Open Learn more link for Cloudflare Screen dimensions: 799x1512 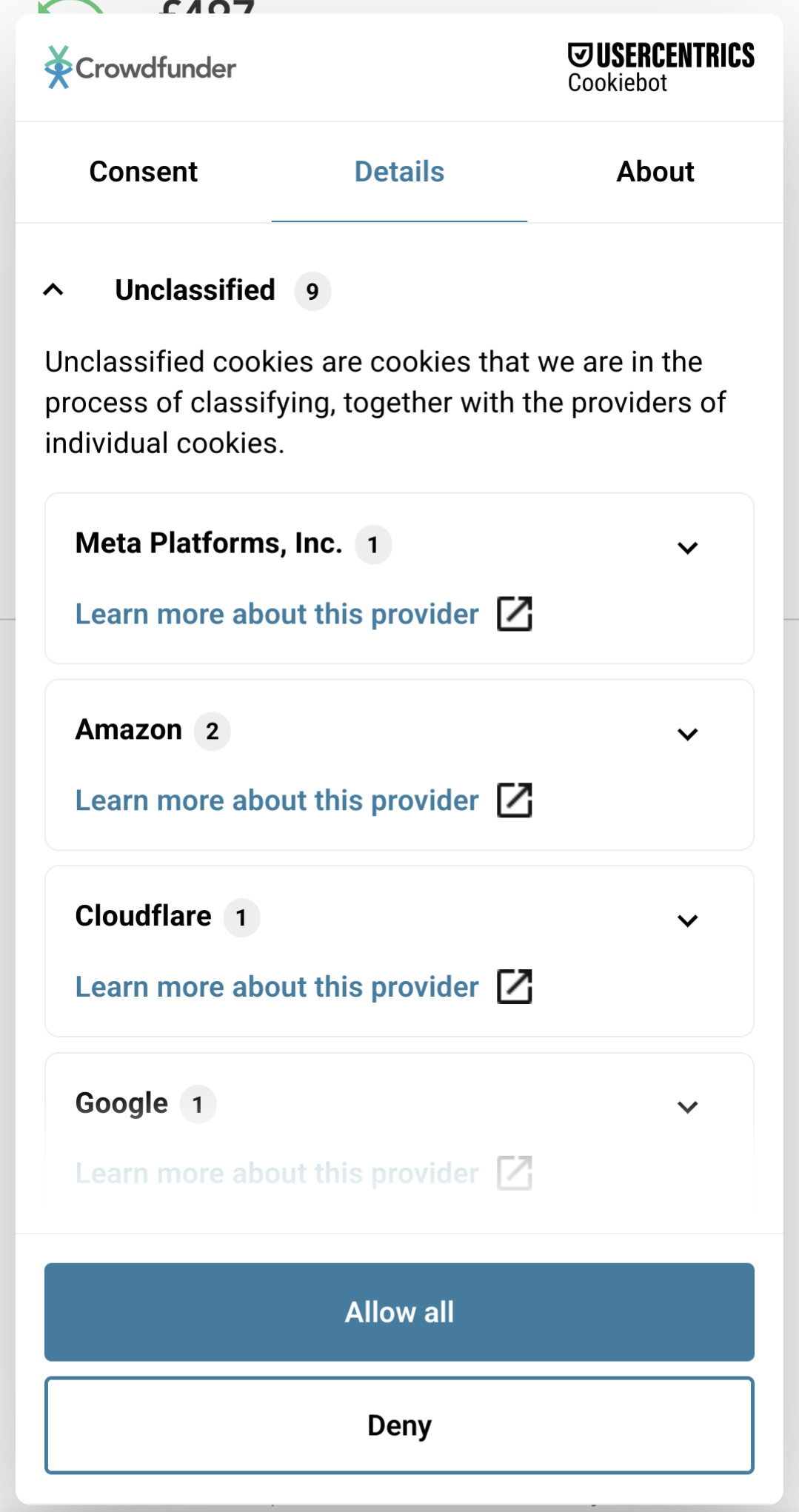click(277, 987)
